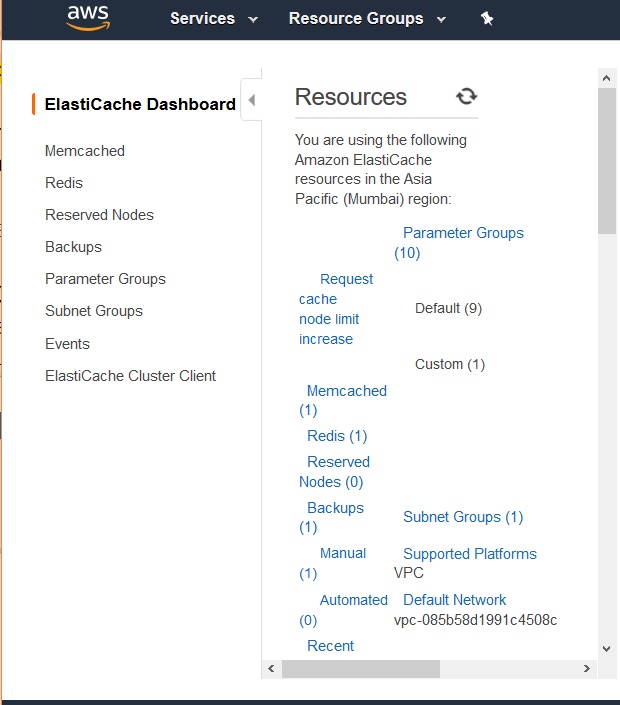This screenshot has width=620, height=705.
Task: Collapse the left navigation panel
Action: pyautogui.click(x=251, y=100)
